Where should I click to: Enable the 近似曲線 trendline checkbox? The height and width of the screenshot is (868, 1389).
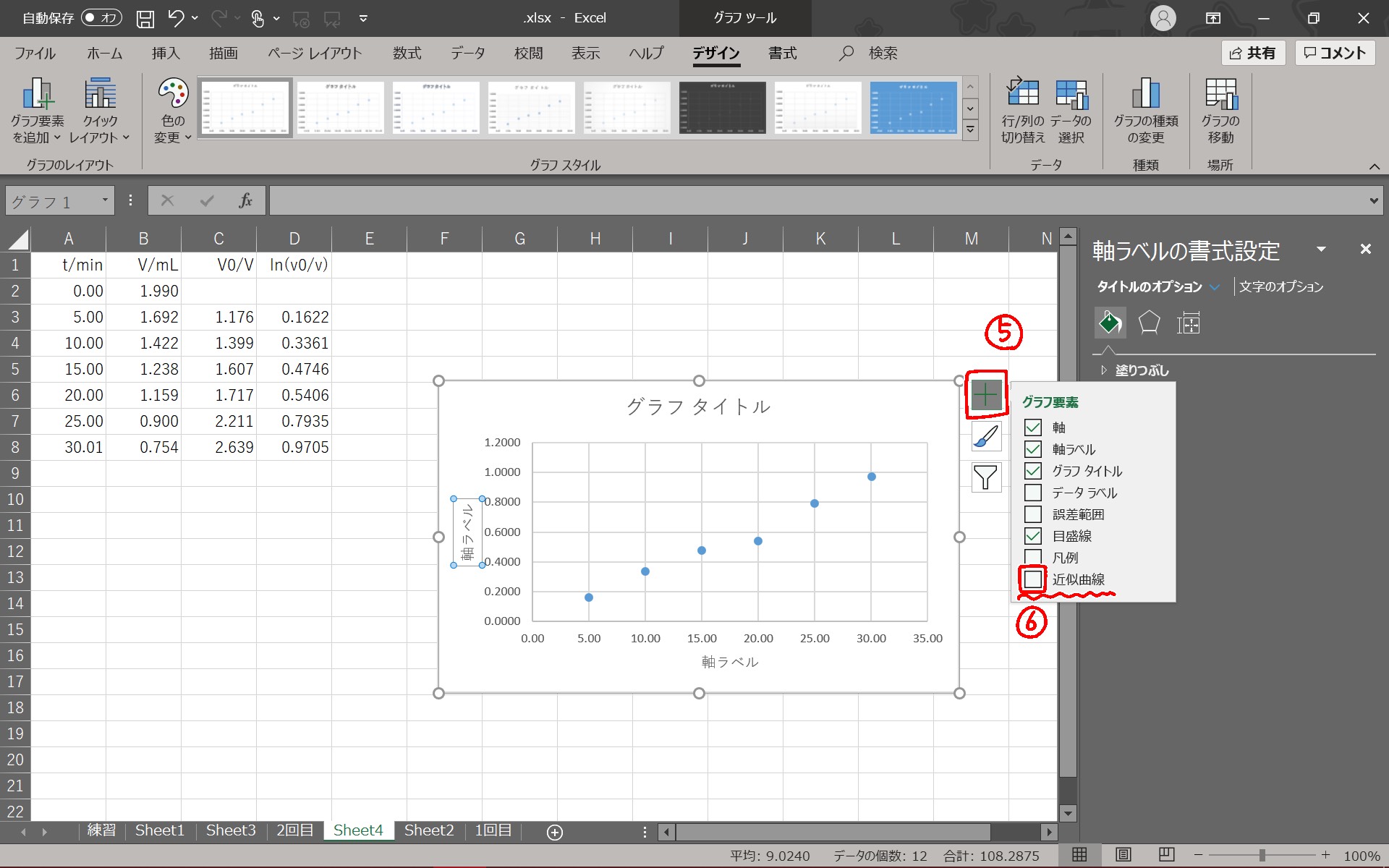pyautogui.click(x=1033, y=579)
